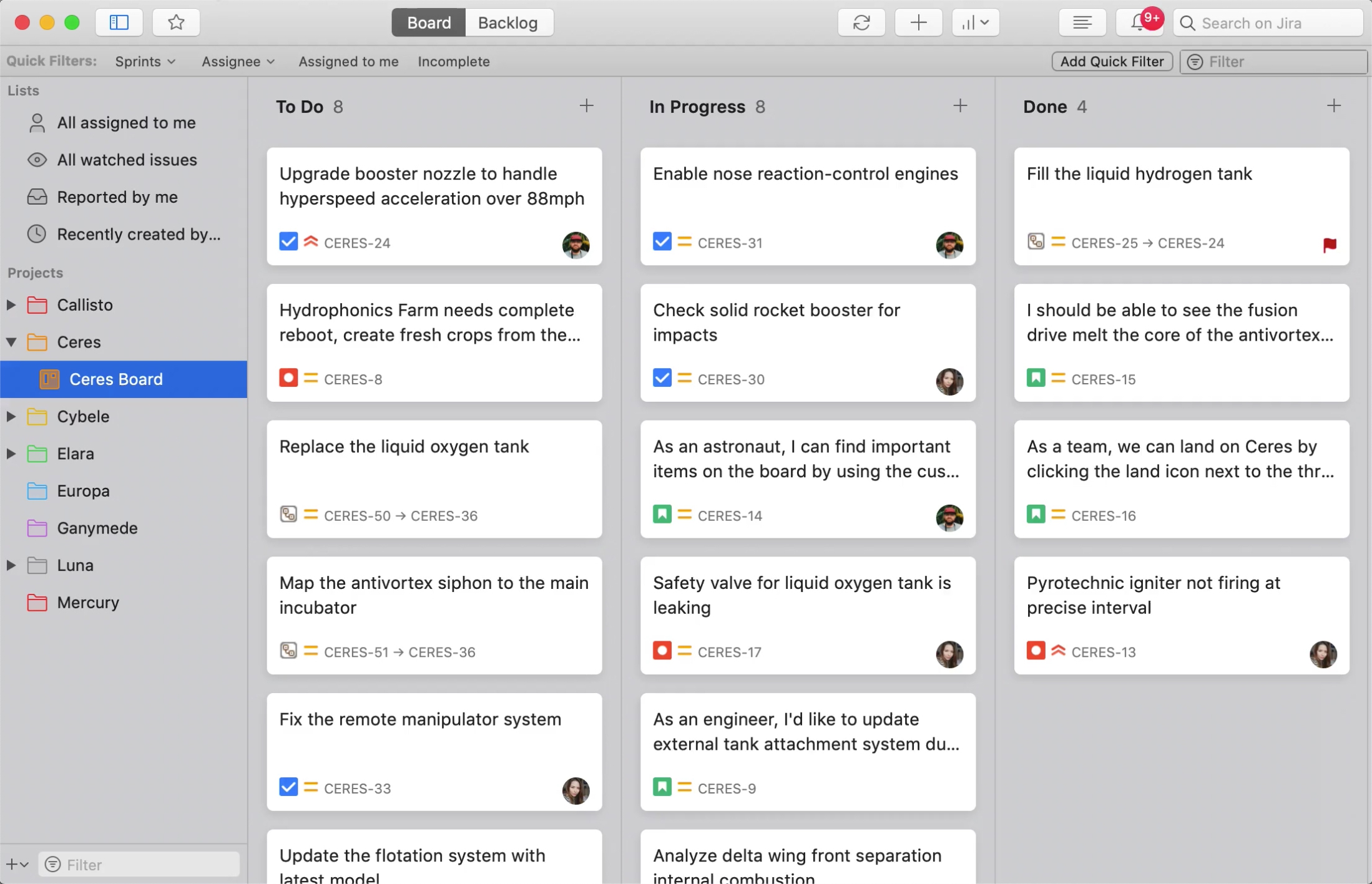Open the Sprints dropdown

pyautogui.click(x=145, y=61)
